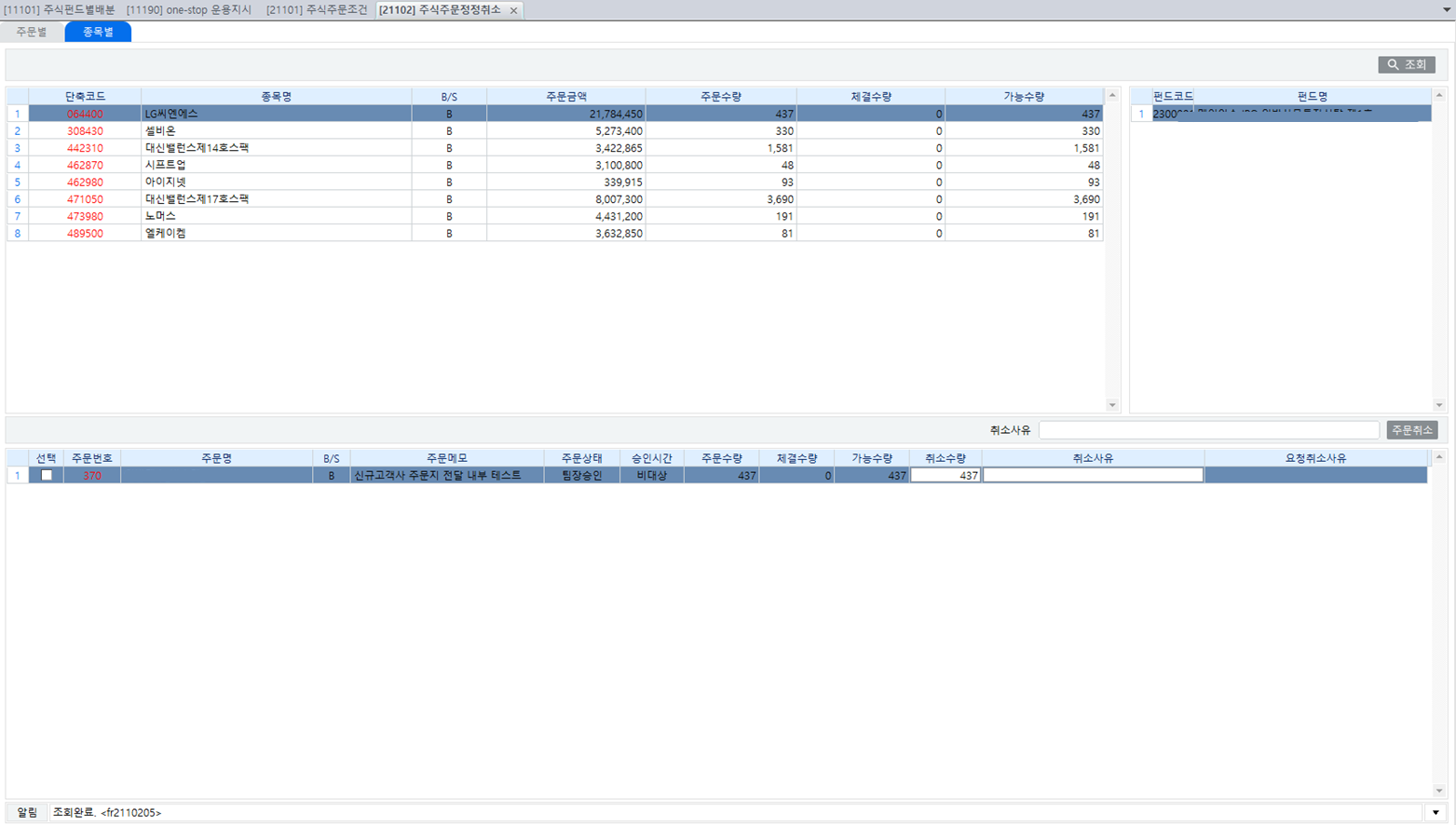This screenshot has width=1456, height=825.
Task: Click the 조회완료. <fr2110205> status message
Action: 107,813
